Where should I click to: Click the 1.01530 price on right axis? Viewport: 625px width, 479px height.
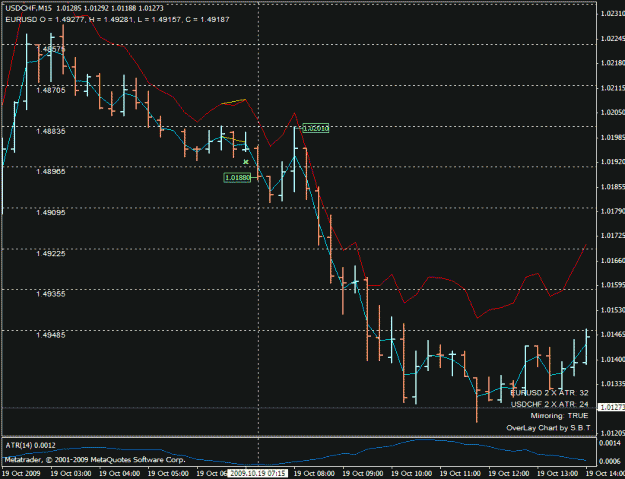click(x=613, y=310)
